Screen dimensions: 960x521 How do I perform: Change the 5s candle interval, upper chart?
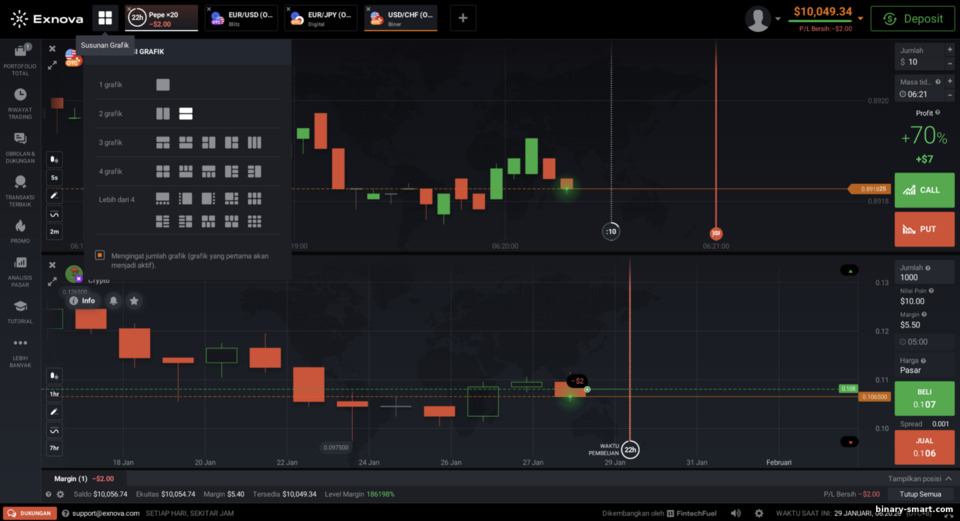[54, 178]
